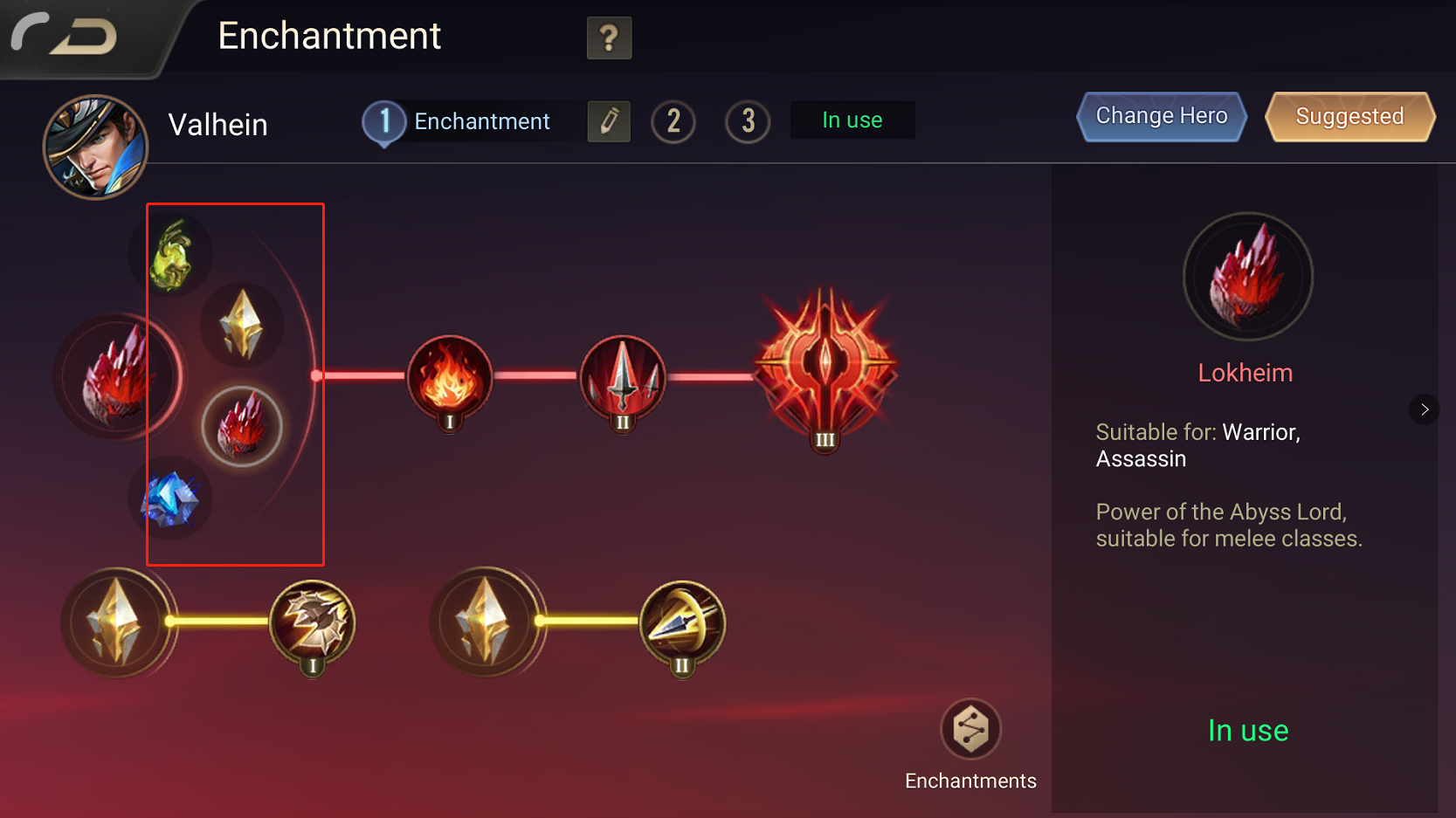This screenshot has height=818, width=1456.
Task: Select the sword tier II enchantment
Action: tap(623, 380)
